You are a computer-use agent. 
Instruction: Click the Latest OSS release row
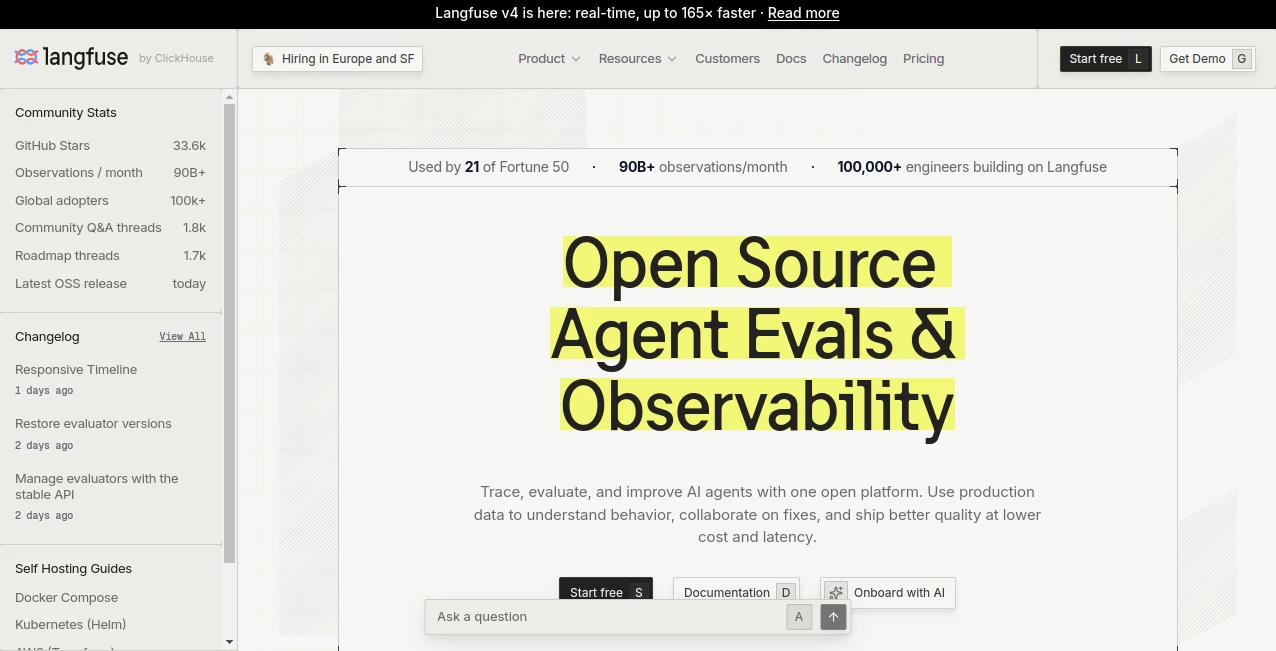click(110, 284)
